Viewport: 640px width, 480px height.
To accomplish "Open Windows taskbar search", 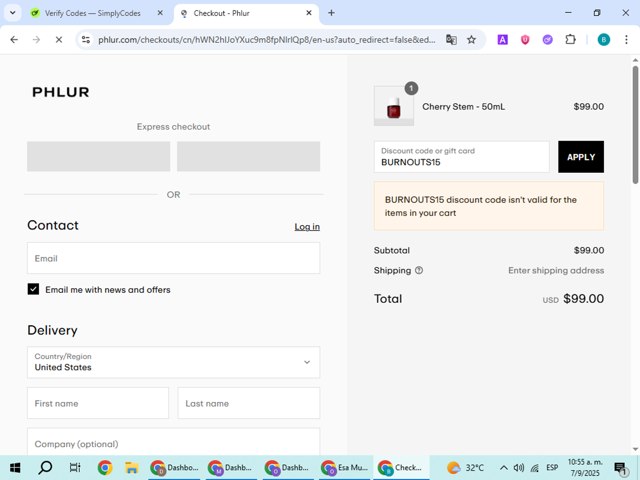I will click(45, 468).
